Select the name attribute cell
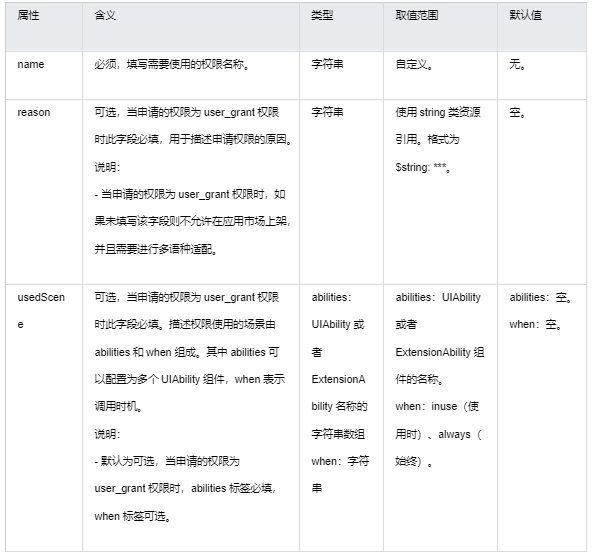 point(44,75)
